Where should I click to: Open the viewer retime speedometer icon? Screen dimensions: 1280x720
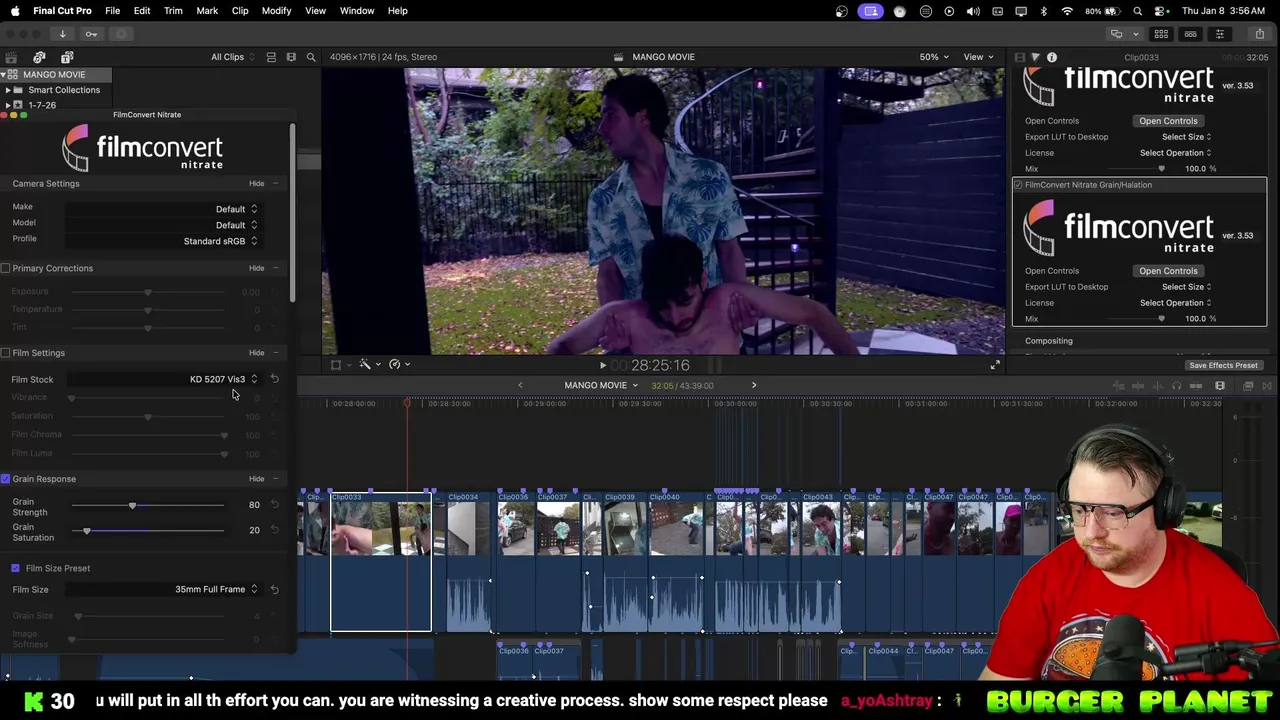pyautogui.click(x=395, y=365)
